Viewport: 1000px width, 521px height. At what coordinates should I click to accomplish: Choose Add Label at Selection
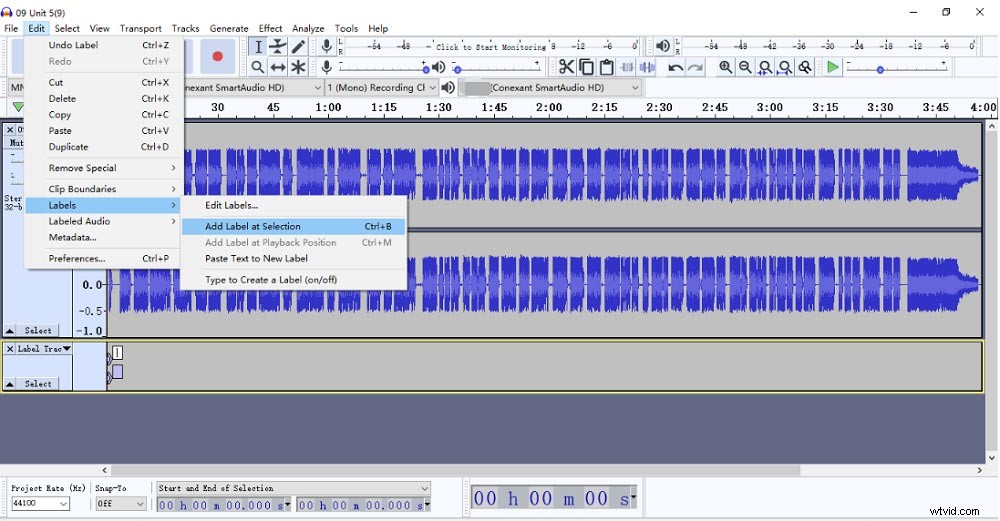point(293,226)
